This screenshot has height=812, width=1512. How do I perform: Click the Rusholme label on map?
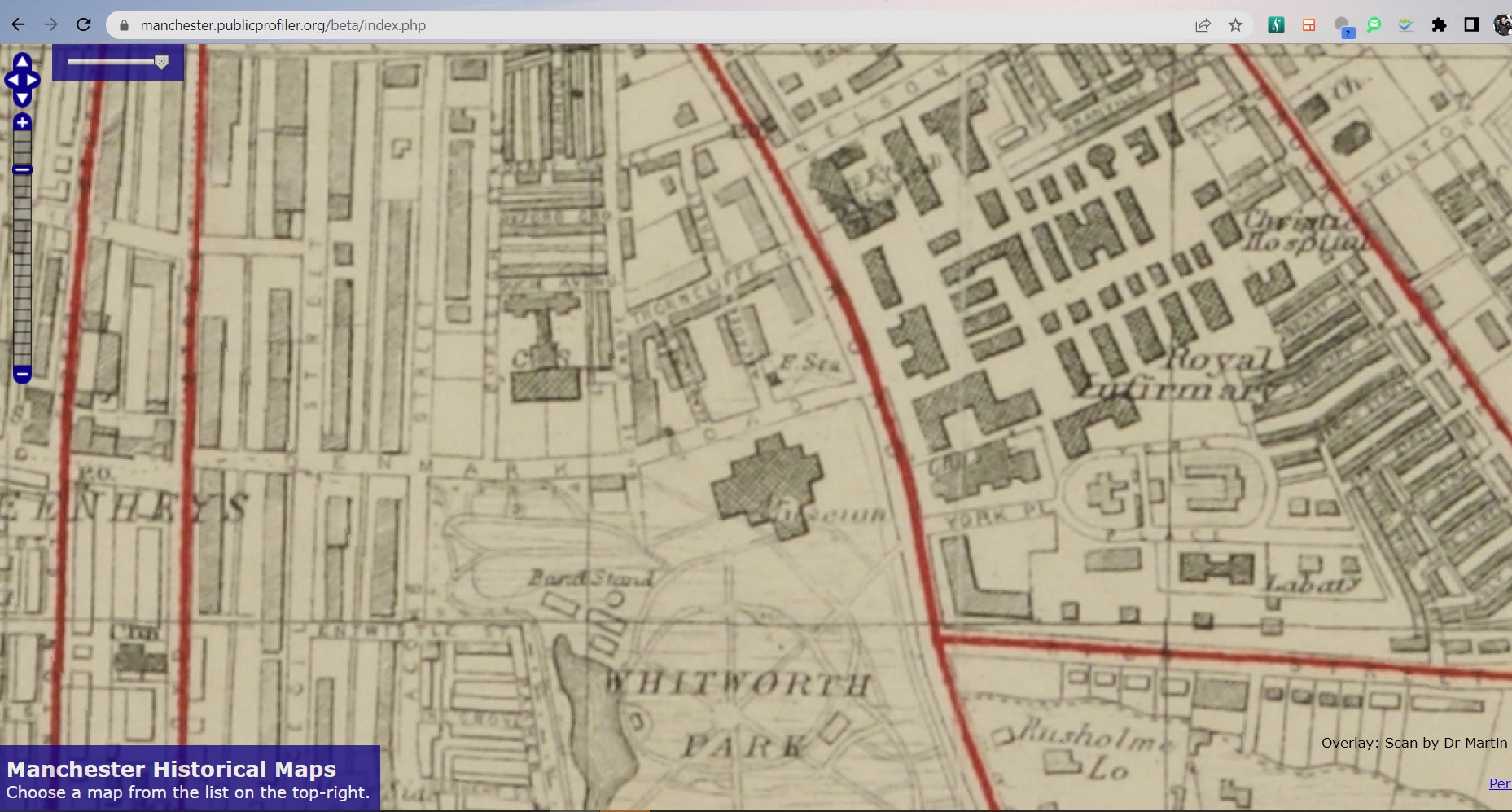[x=1095, y=738]
